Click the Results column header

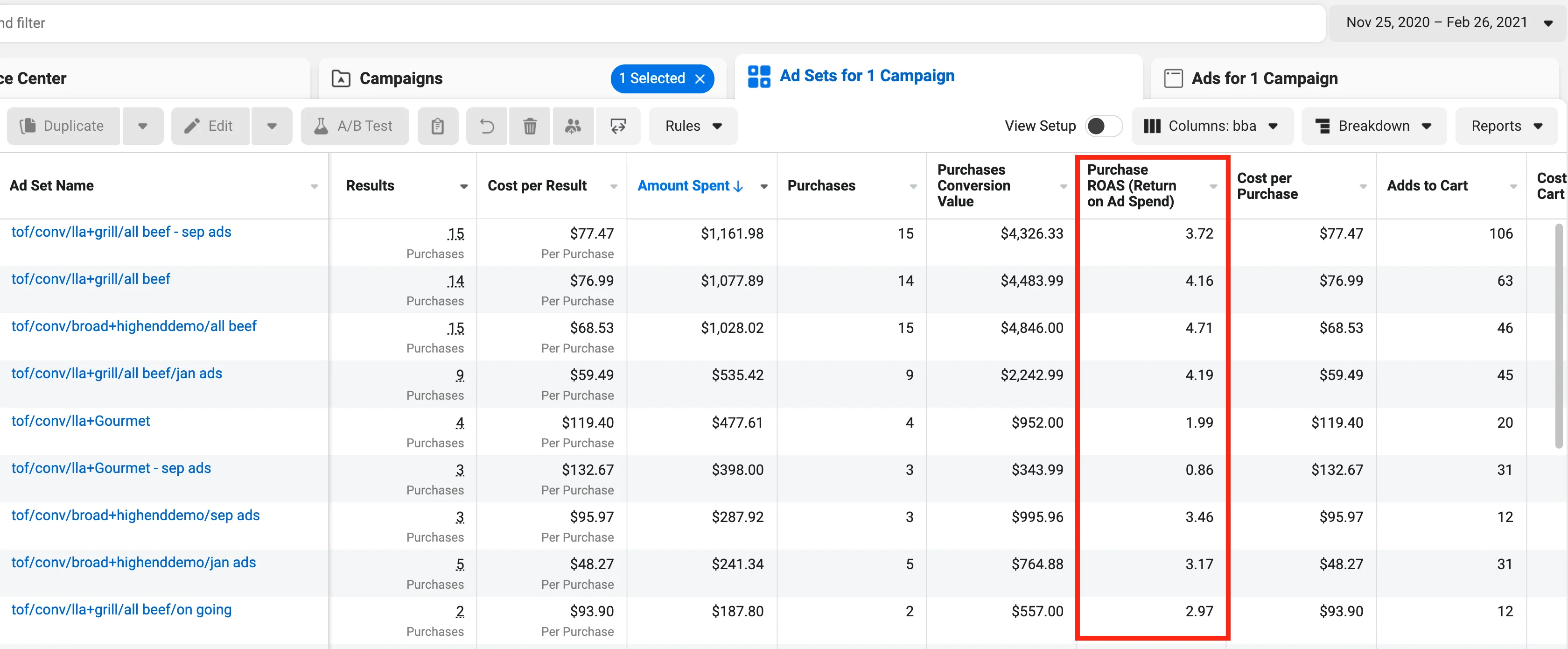(x=370, y=186)
